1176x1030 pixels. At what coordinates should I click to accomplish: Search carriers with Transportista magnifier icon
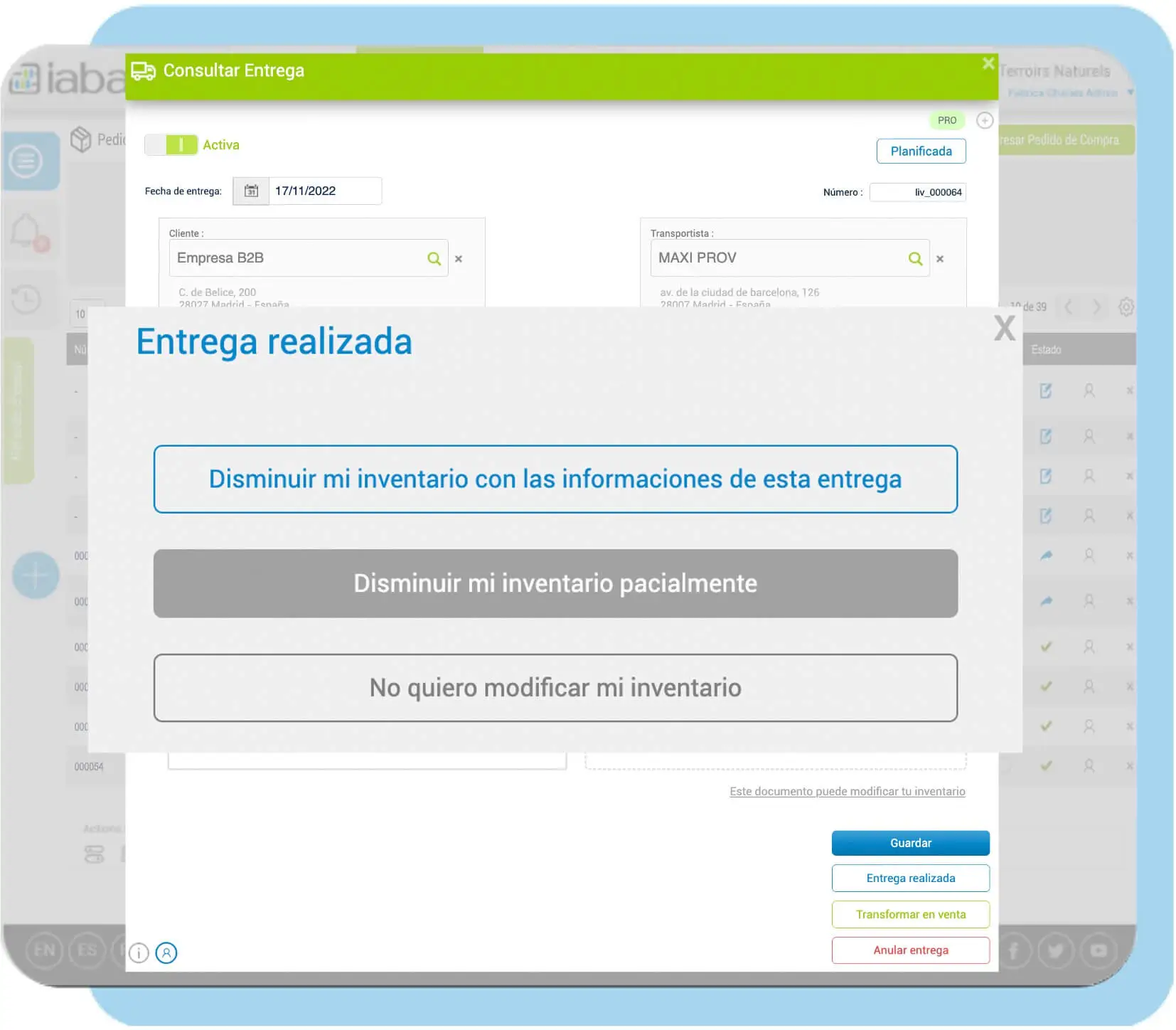915,258
